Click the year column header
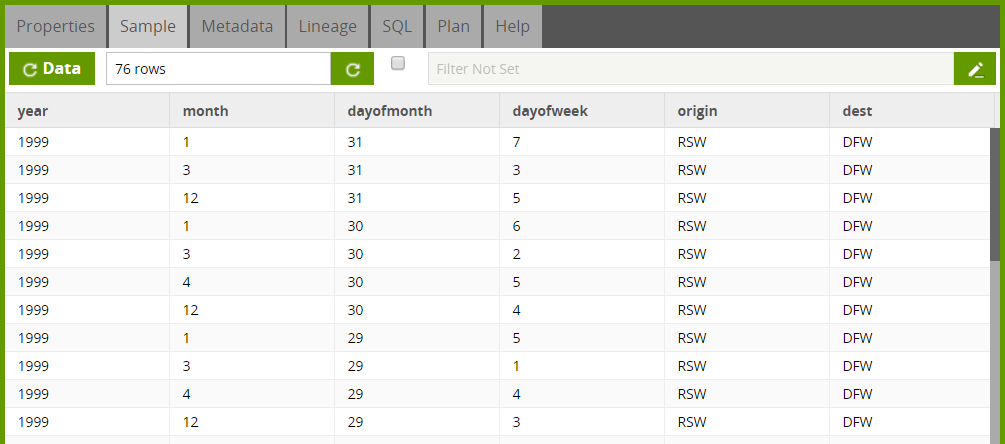This screenshot has width=1005, height=444. tap(87, 111)
